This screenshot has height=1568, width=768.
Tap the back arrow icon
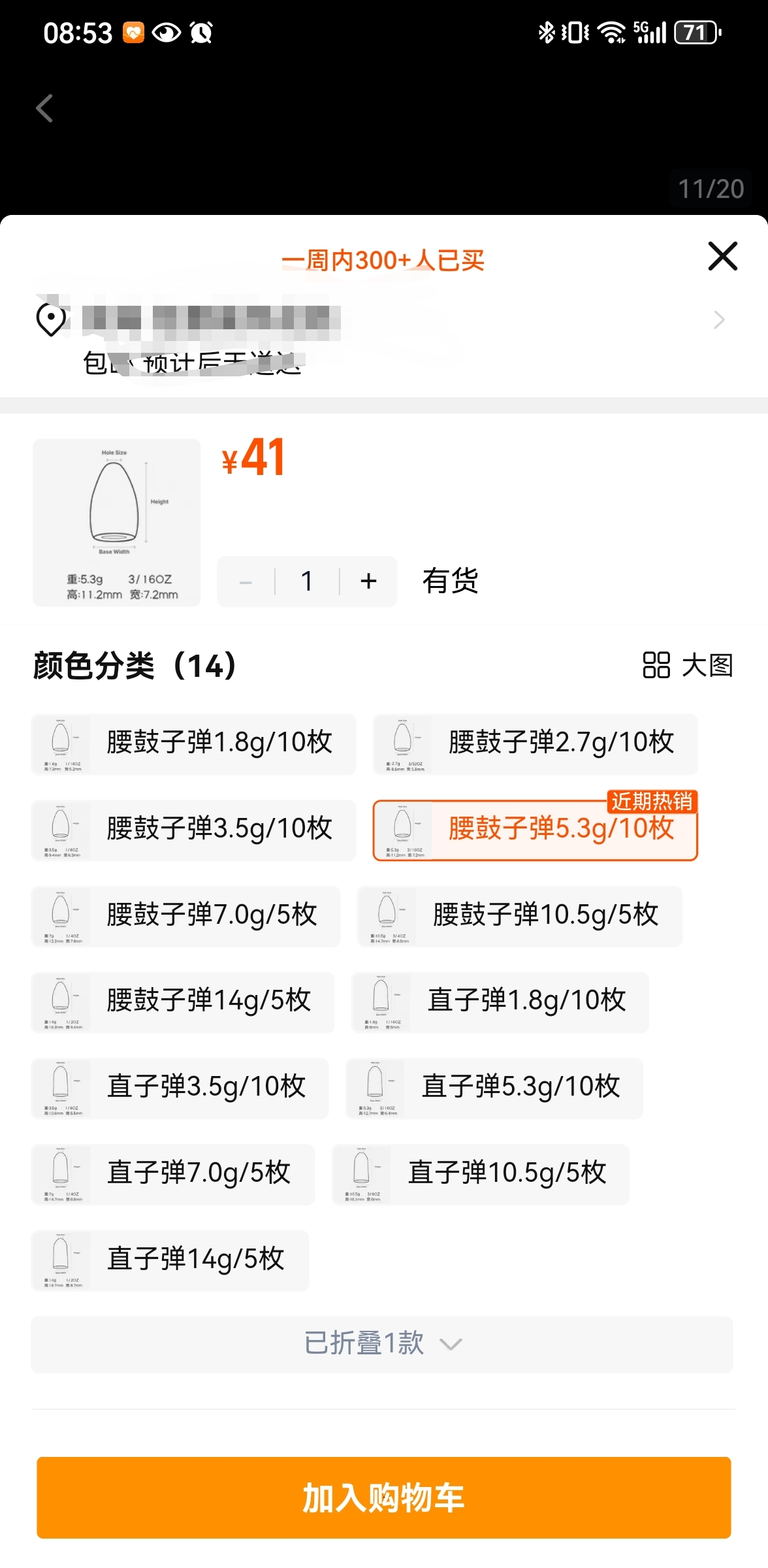[x=44, y=108]
